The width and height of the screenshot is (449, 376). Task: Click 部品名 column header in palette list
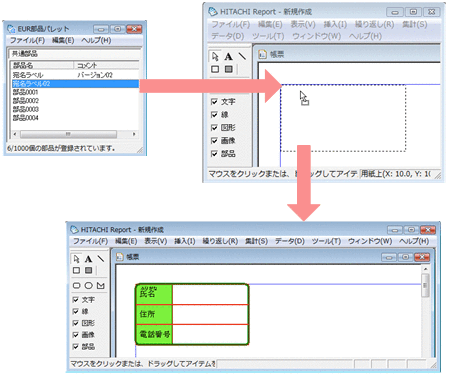[42, 65]
